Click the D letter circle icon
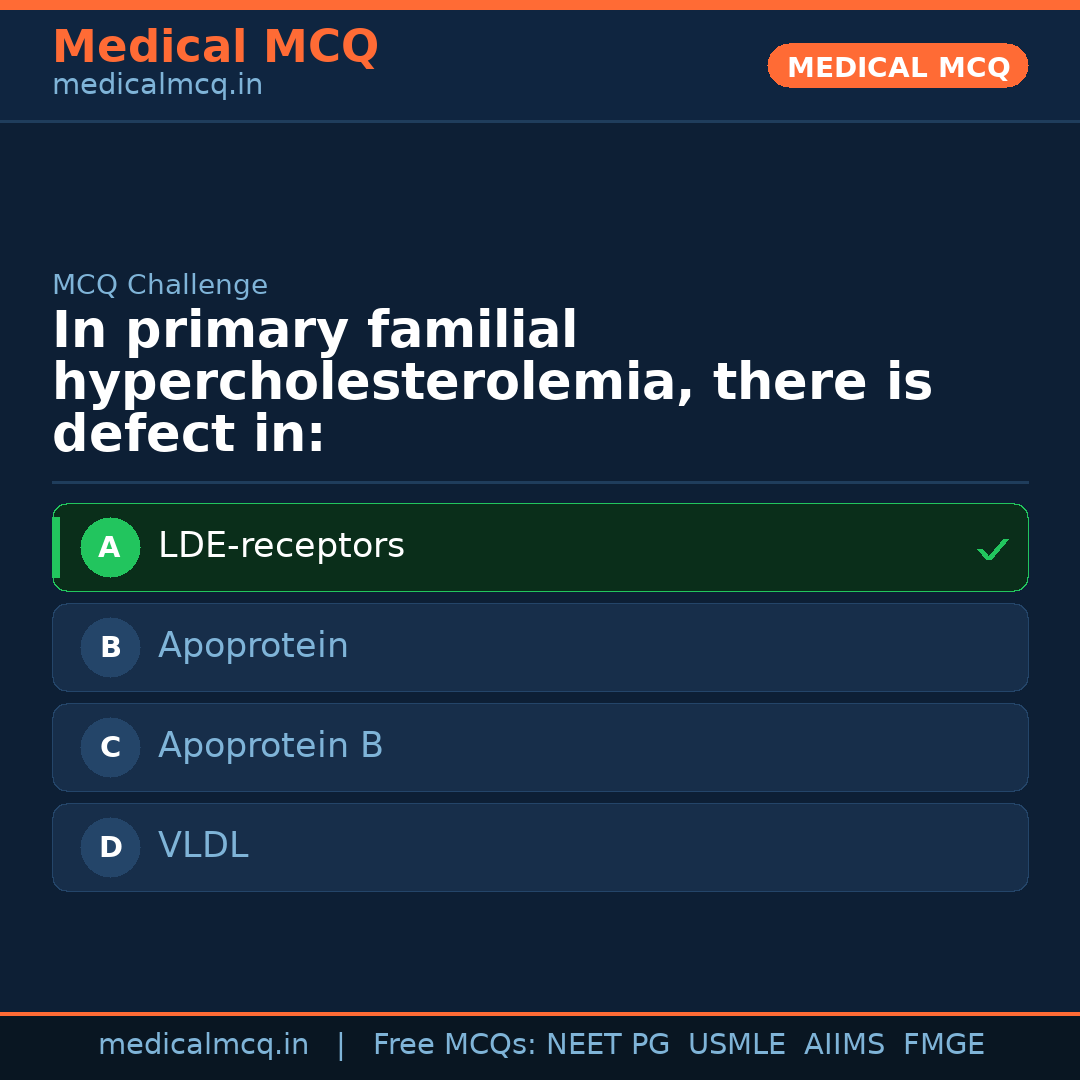The image size is (1080, 1080). 110,847
